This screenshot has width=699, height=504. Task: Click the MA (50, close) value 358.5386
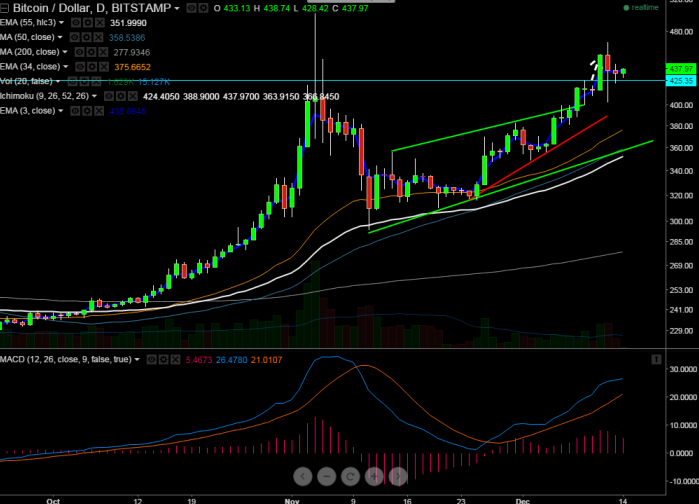click(127, 38)
